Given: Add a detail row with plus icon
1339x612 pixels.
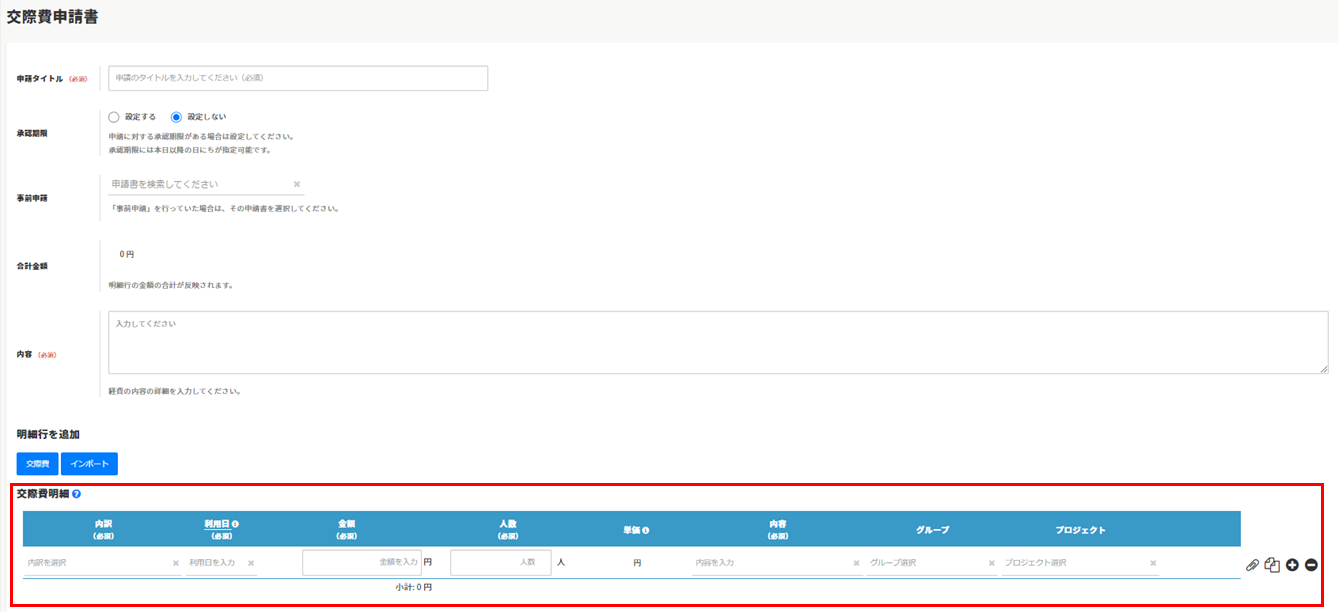Looking at the screenshot, I should pyautogui.click(x=1292, y=565).
